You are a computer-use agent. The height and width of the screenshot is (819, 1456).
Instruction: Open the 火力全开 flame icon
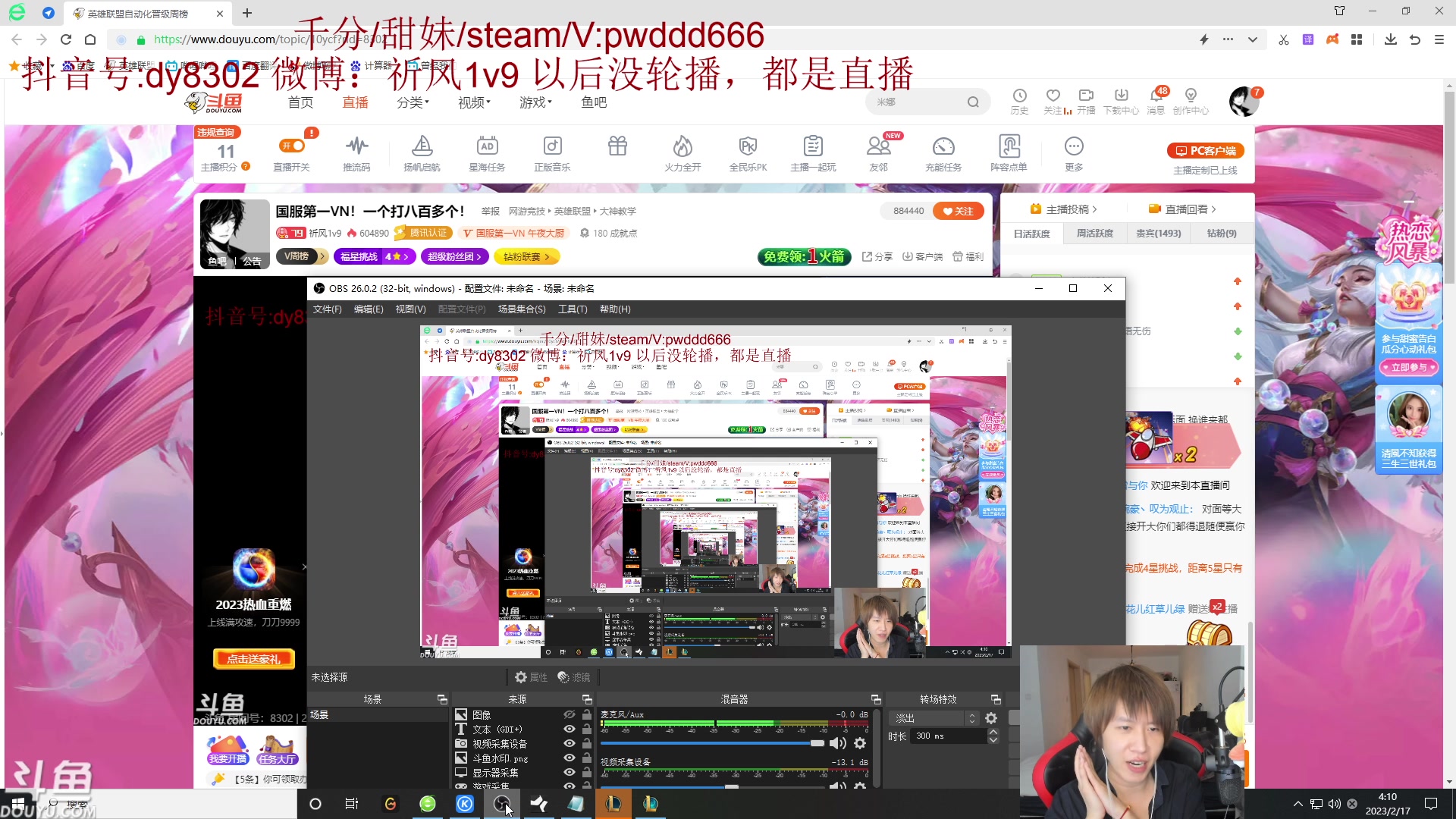coord(682,152)
